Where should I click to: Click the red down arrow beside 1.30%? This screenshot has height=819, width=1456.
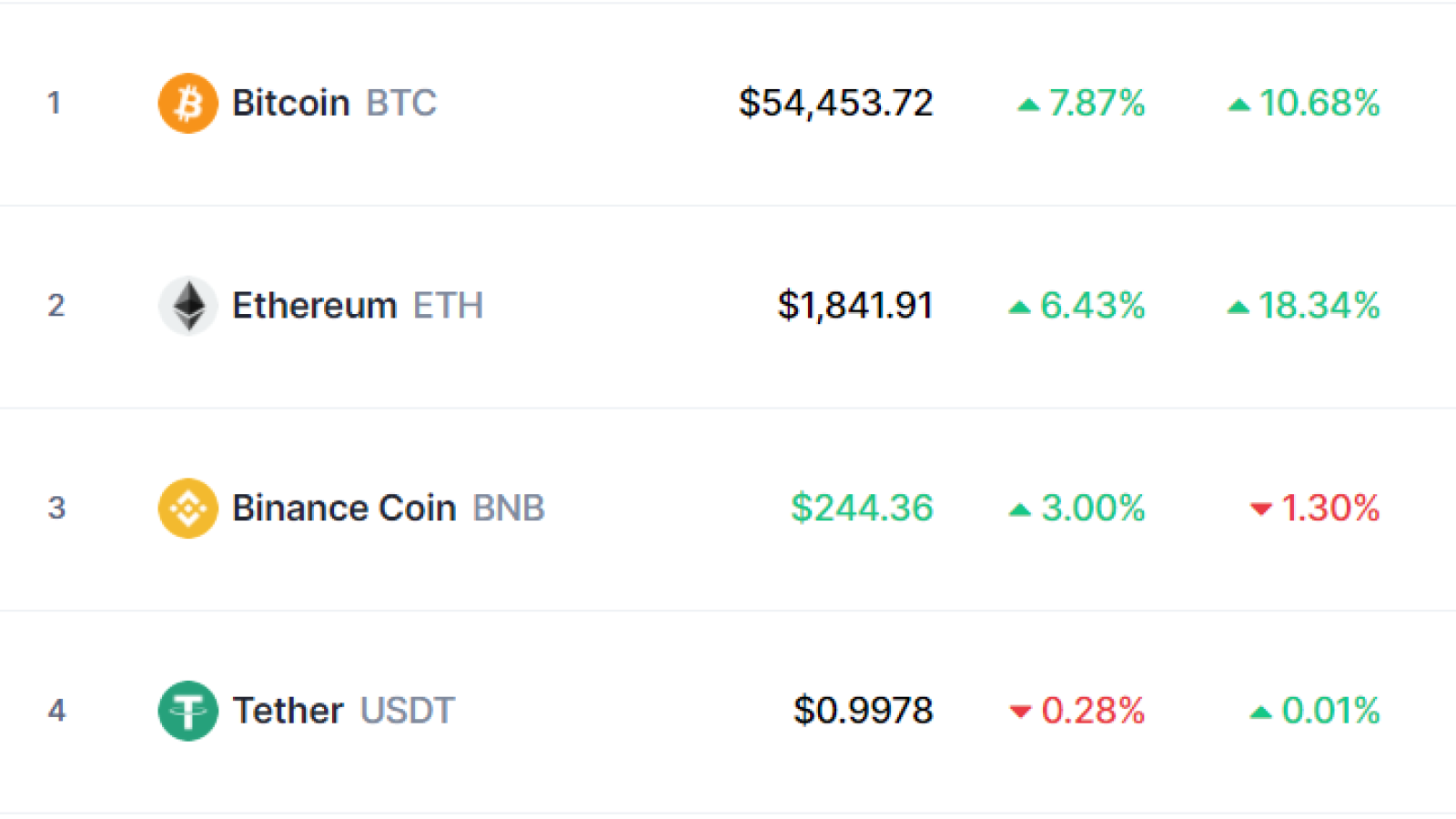tap(1260, 509)
